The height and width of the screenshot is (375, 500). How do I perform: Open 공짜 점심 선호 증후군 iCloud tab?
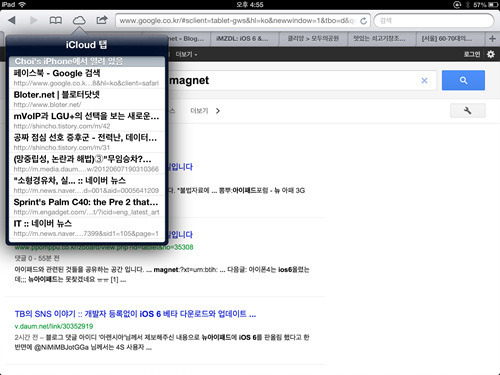[x=87, y=142]
